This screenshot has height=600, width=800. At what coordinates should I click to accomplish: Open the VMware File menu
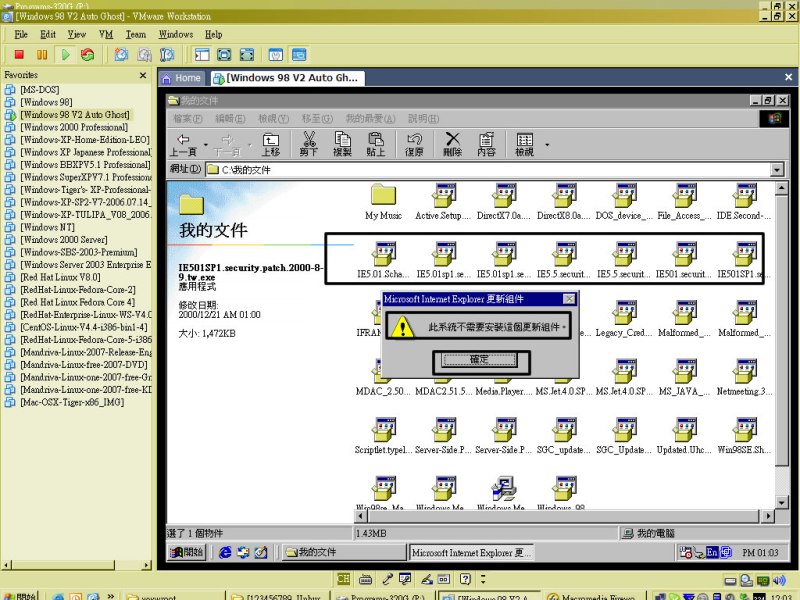[21, 34]
